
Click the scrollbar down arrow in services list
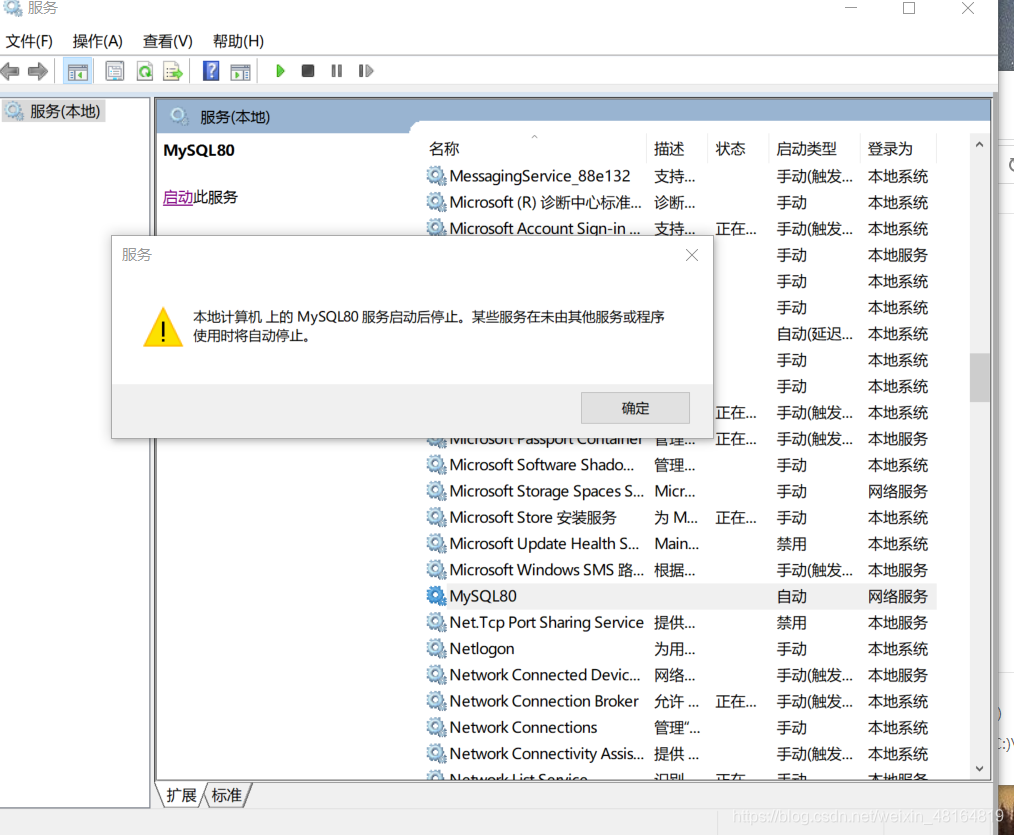pyautogui.click(x=979, y=768)
